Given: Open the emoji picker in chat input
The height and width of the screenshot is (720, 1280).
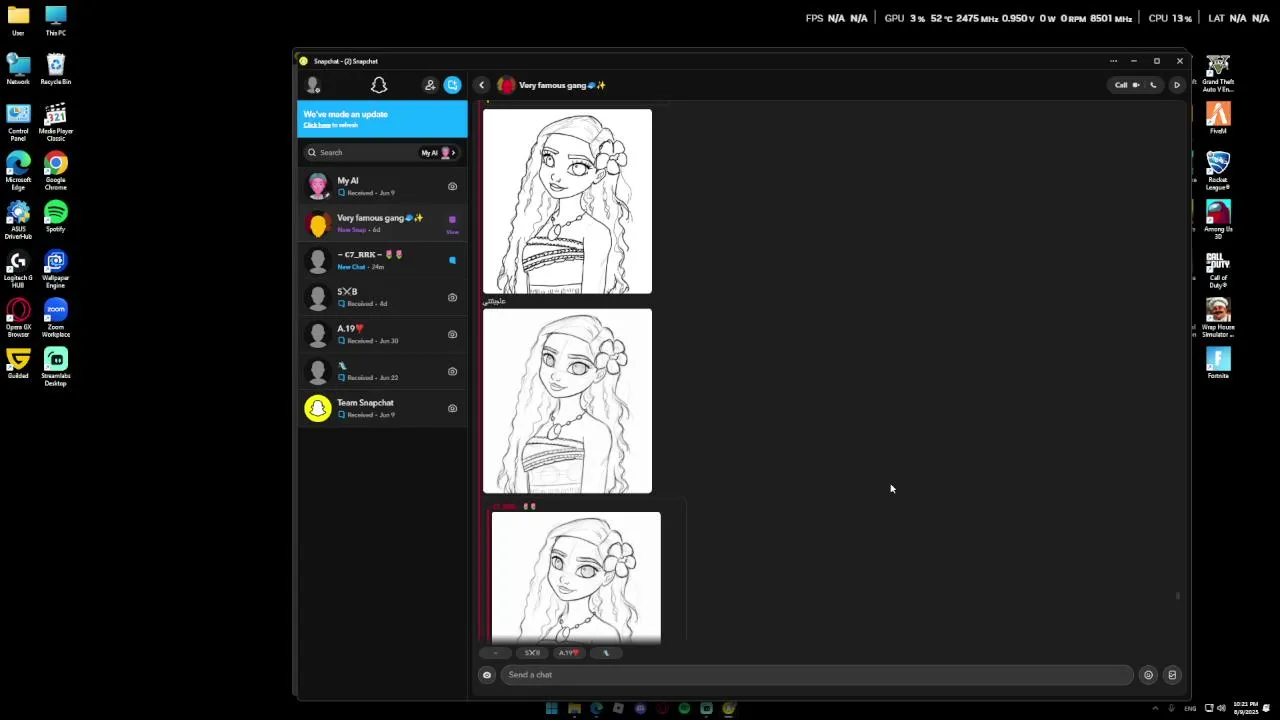Looking at the screenshot, I should coord(1148,675).
